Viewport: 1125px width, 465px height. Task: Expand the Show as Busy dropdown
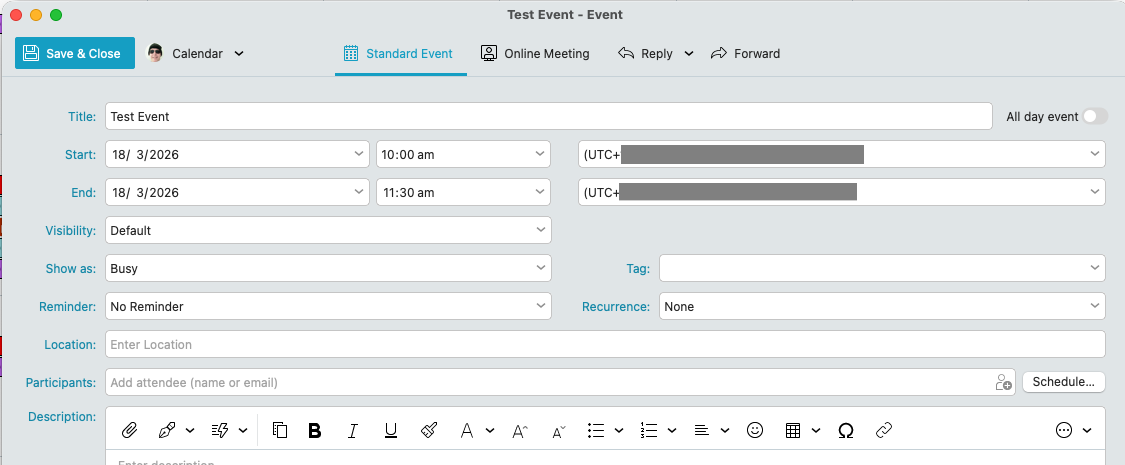(x=328, y=269)
